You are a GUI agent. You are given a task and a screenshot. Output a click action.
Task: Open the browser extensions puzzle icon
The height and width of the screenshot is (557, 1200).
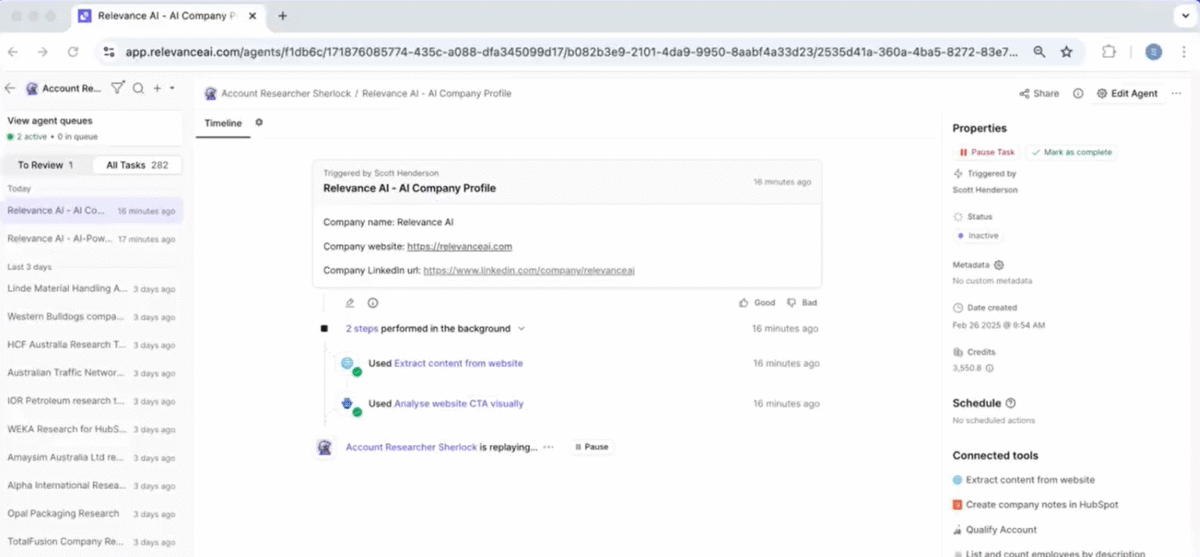1109,52
